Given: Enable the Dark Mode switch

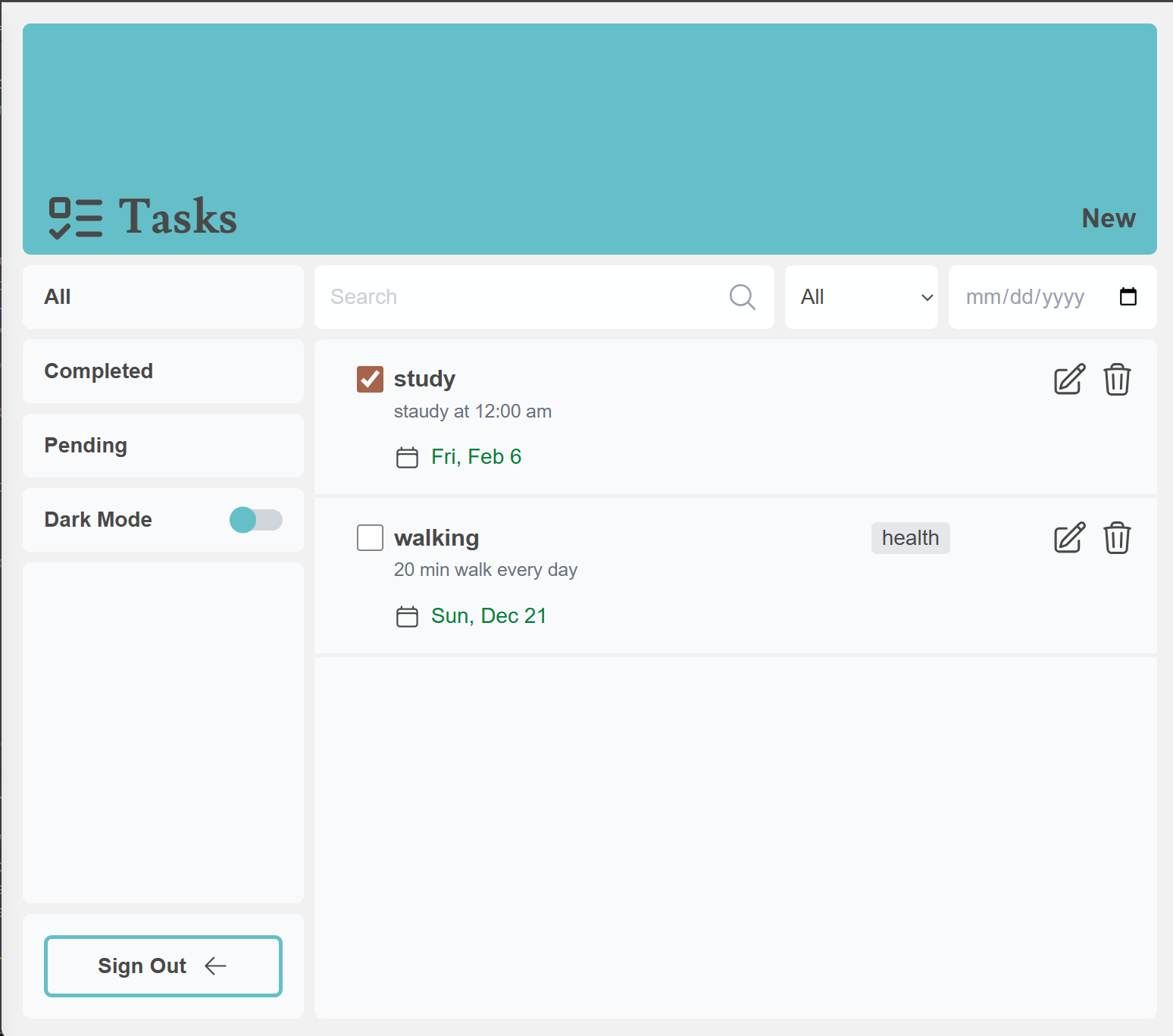Looking at the screenshot, I should click(255, 520).
